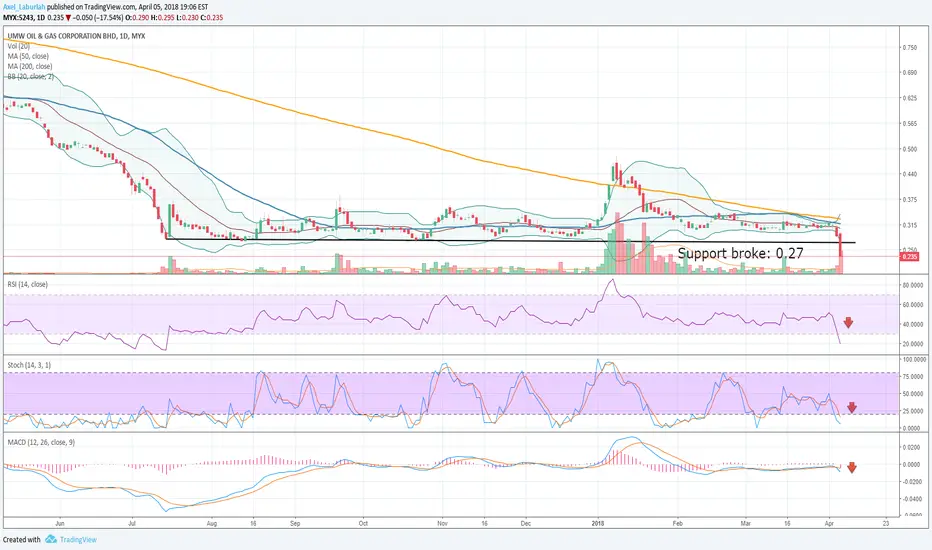Viewport: 932px width, 550px height.
Task: Click the 0.375 price axis label
Action: (x=909, y=199)
